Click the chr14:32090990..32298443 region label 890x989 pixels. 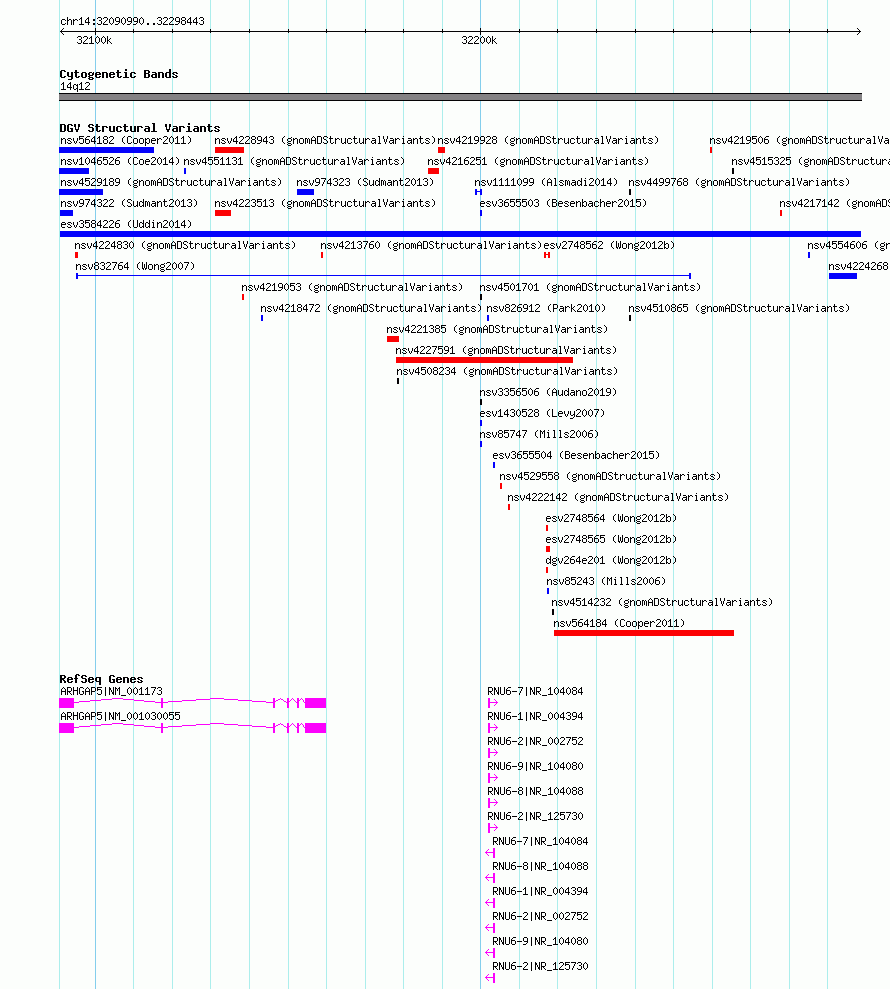click(x=132, y=21)
